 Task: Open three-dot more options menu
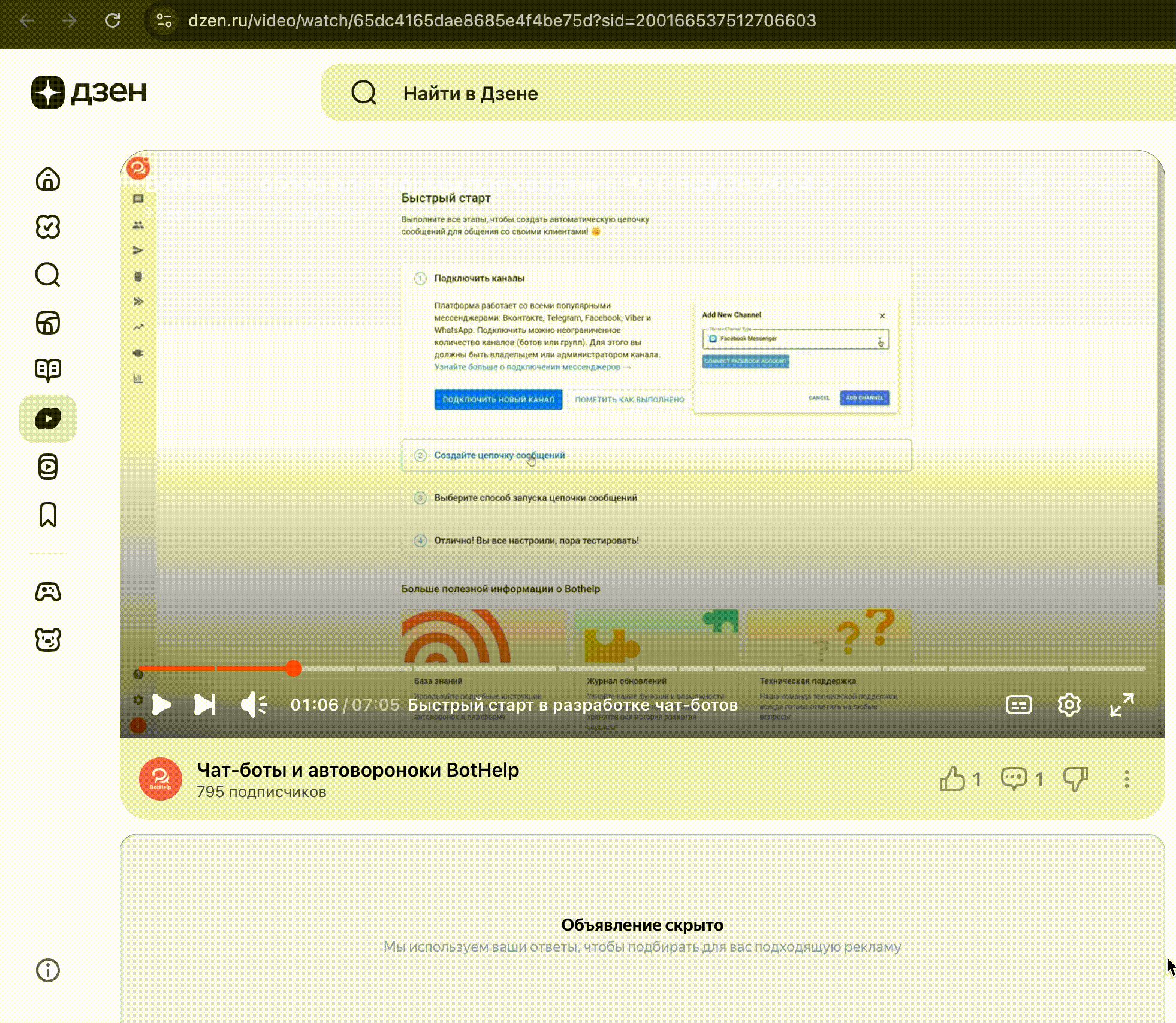pos(1126,779)
